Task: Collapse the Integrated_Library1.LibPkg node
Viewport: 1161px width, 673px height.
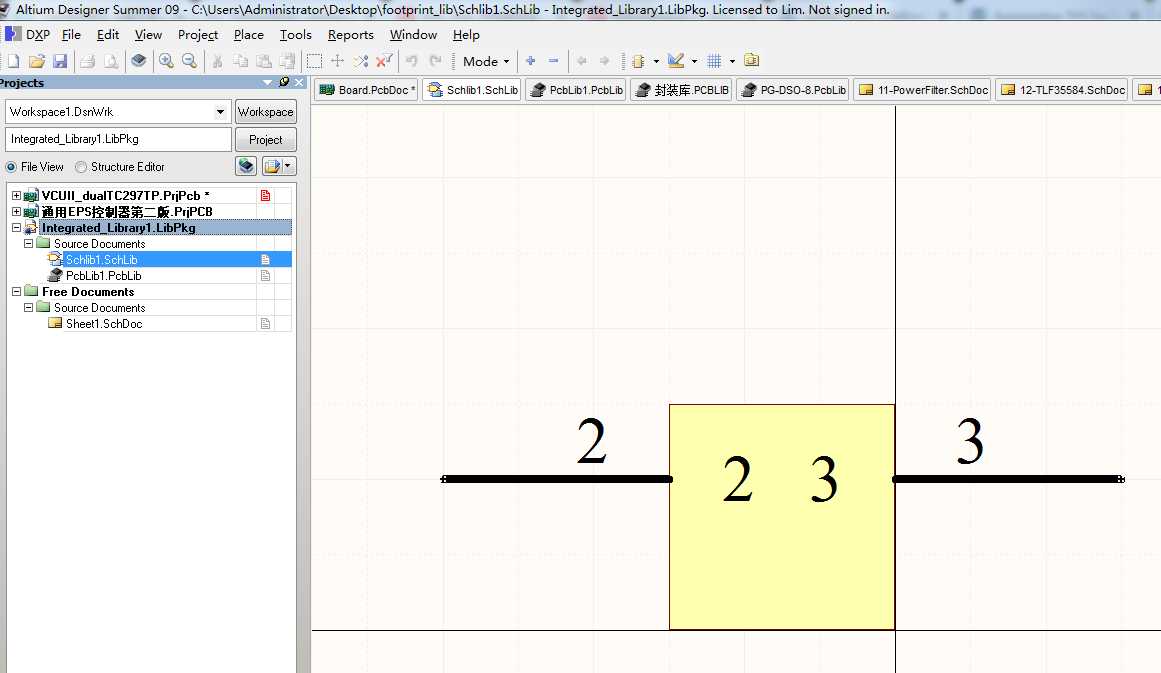Action: (x=16, y=228)
